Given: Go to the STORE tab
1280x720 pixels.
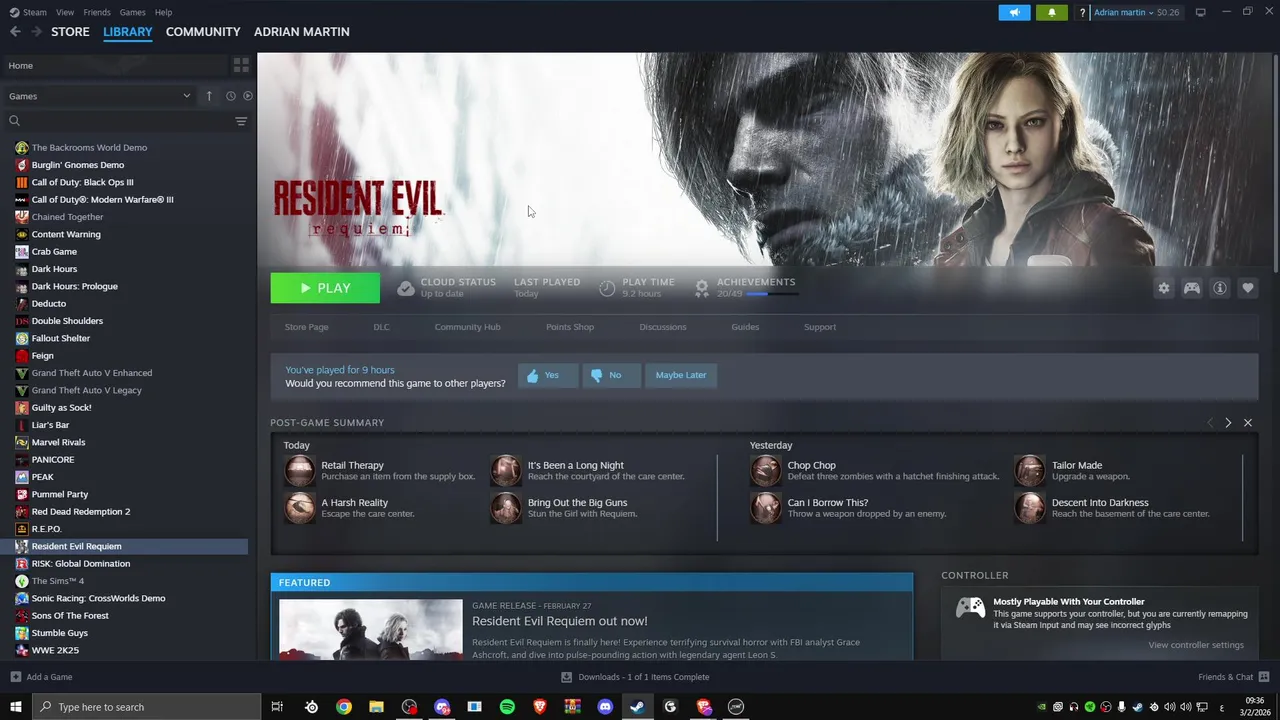Looking at the screenshot, I should (x=70, y=32).
